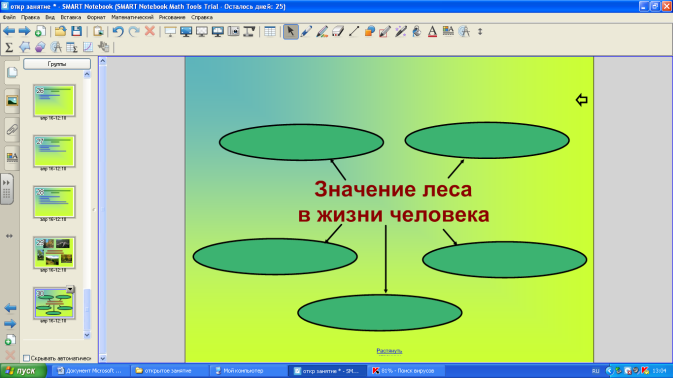Select the Text tool with letter A
This screenshot has height=378, width=673.
coord(433,31)
